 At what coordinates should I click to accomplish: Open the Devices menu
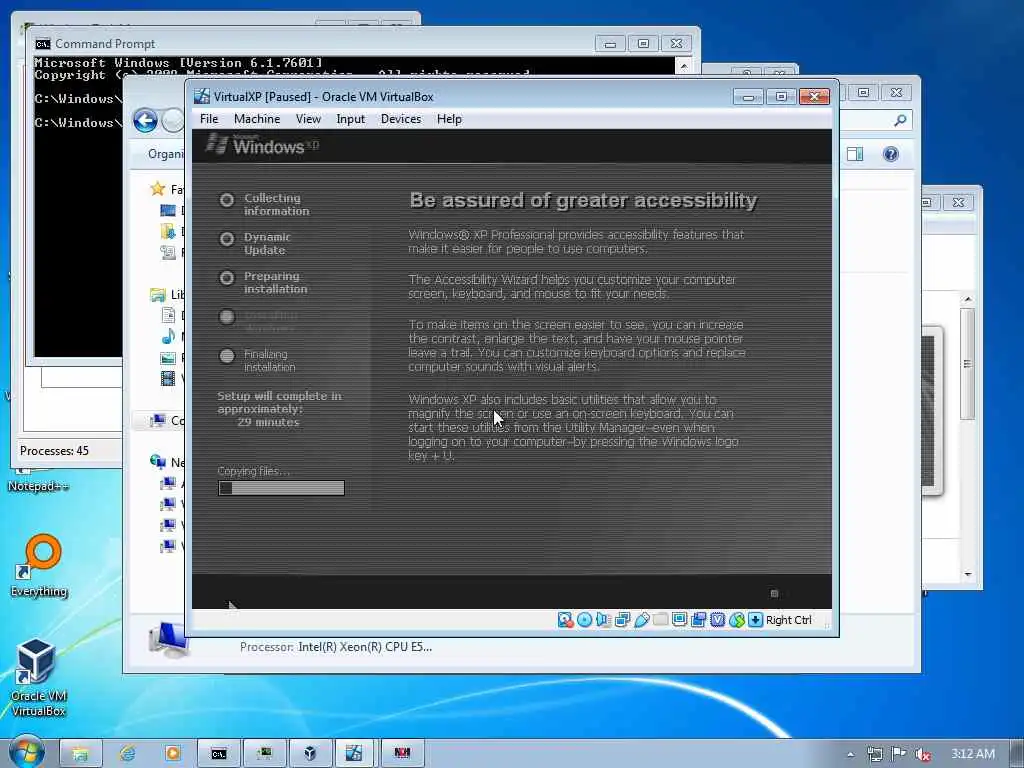401,119
